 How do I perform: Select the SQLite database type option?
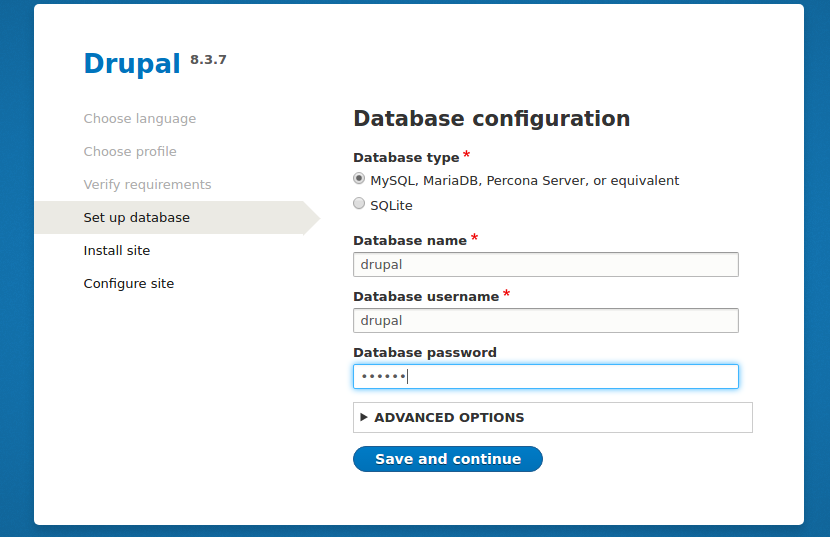point(359,203)
